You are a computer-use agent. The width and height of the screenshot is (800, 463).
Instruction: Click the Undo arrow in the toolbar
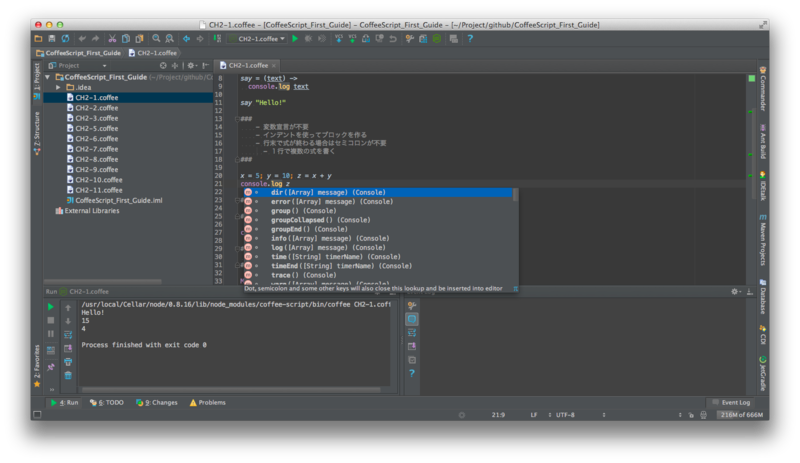click(x=82, y=39)
